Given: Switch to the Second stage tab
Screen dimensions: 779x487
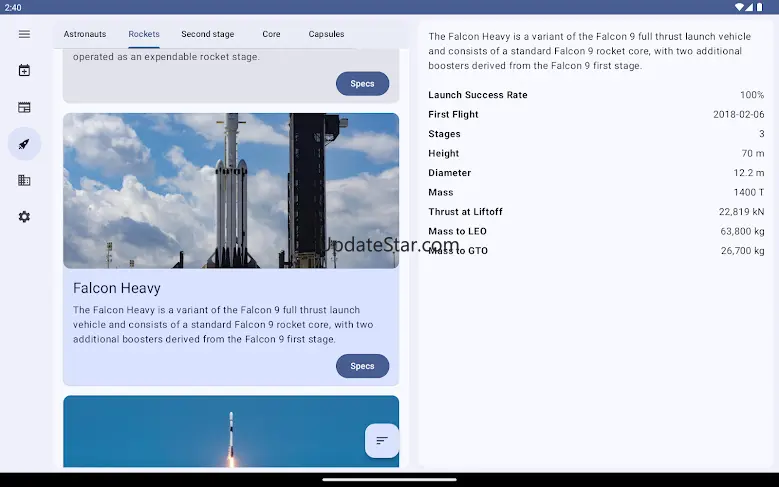Looking at the screenshot, I should pyautogui.click(x=208, y=34).
